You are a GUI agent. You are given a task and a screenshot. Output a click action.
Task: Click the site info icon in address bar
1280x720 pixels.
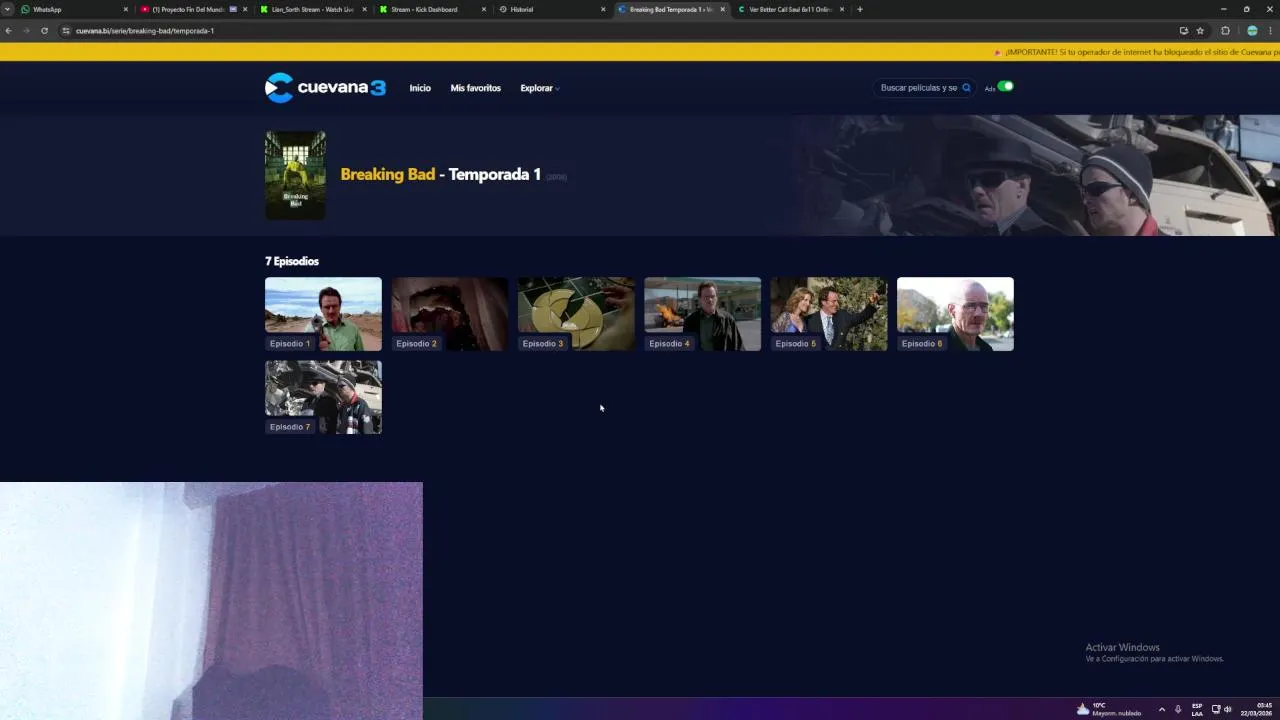point(66,30)
